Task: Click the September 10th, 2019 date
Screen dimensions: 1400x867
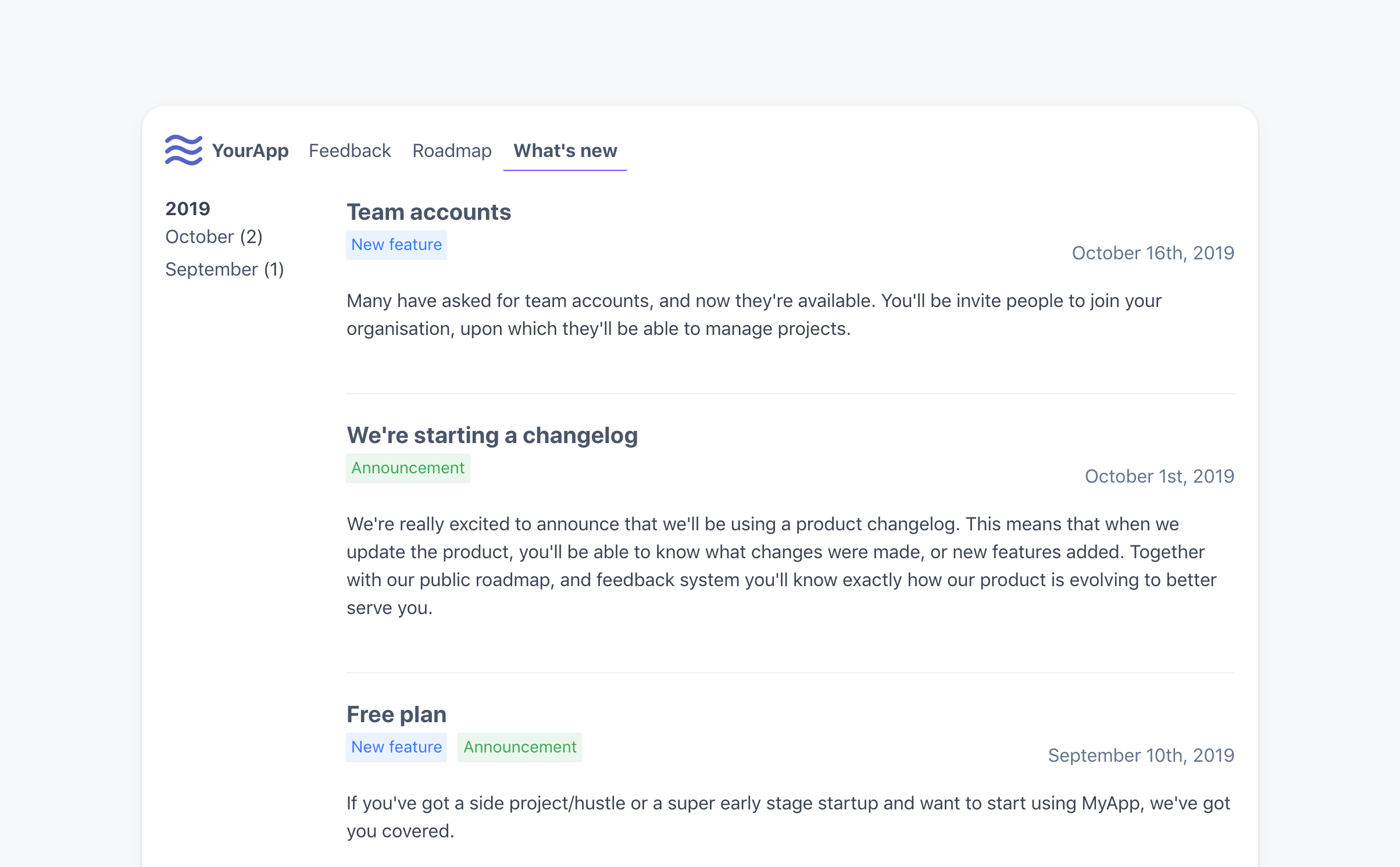Action: pos(1140,755)
